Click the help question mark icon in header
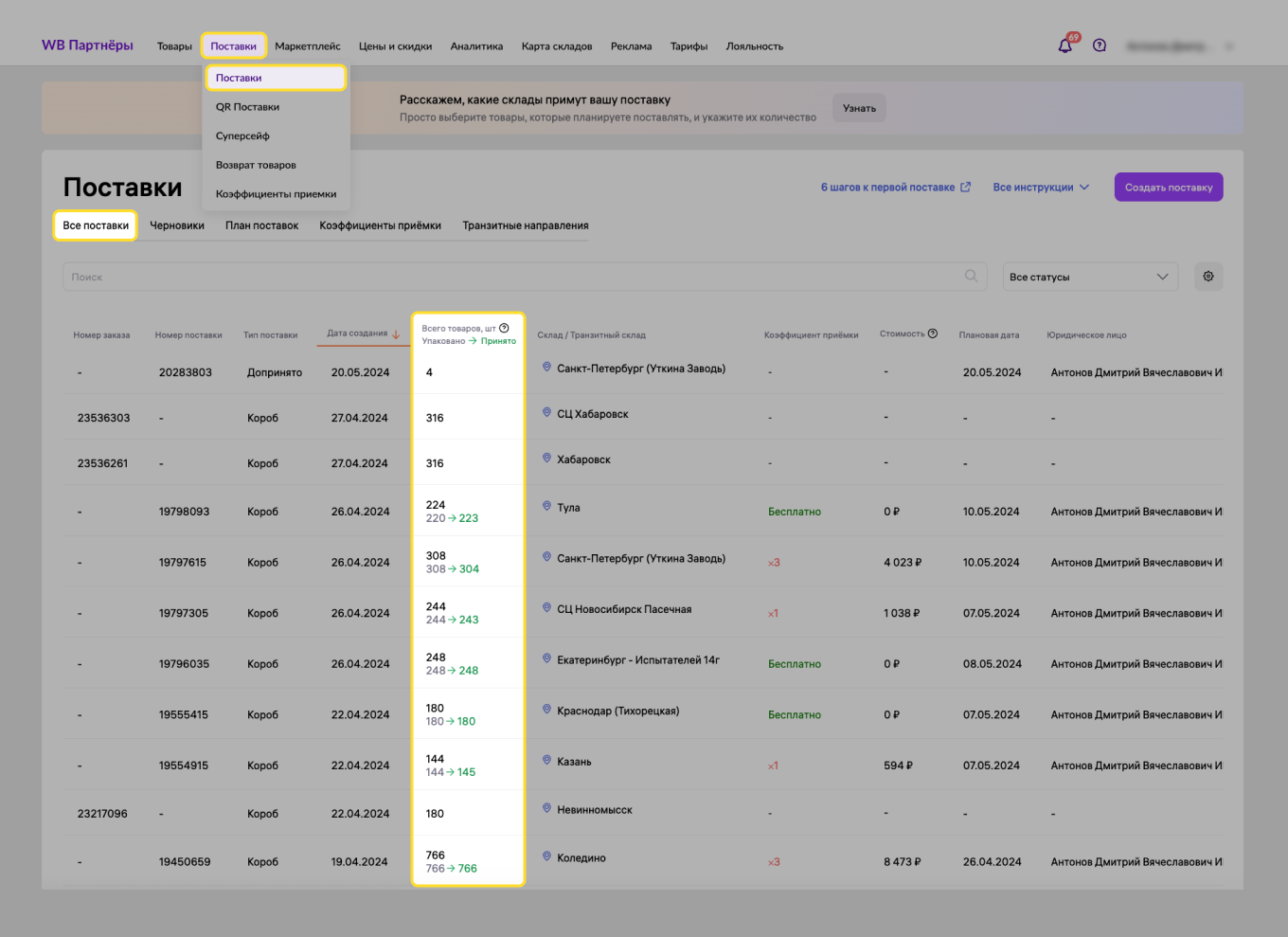Image resolution: width=1288 pixels, height=937 pixels. [1100, 45]
